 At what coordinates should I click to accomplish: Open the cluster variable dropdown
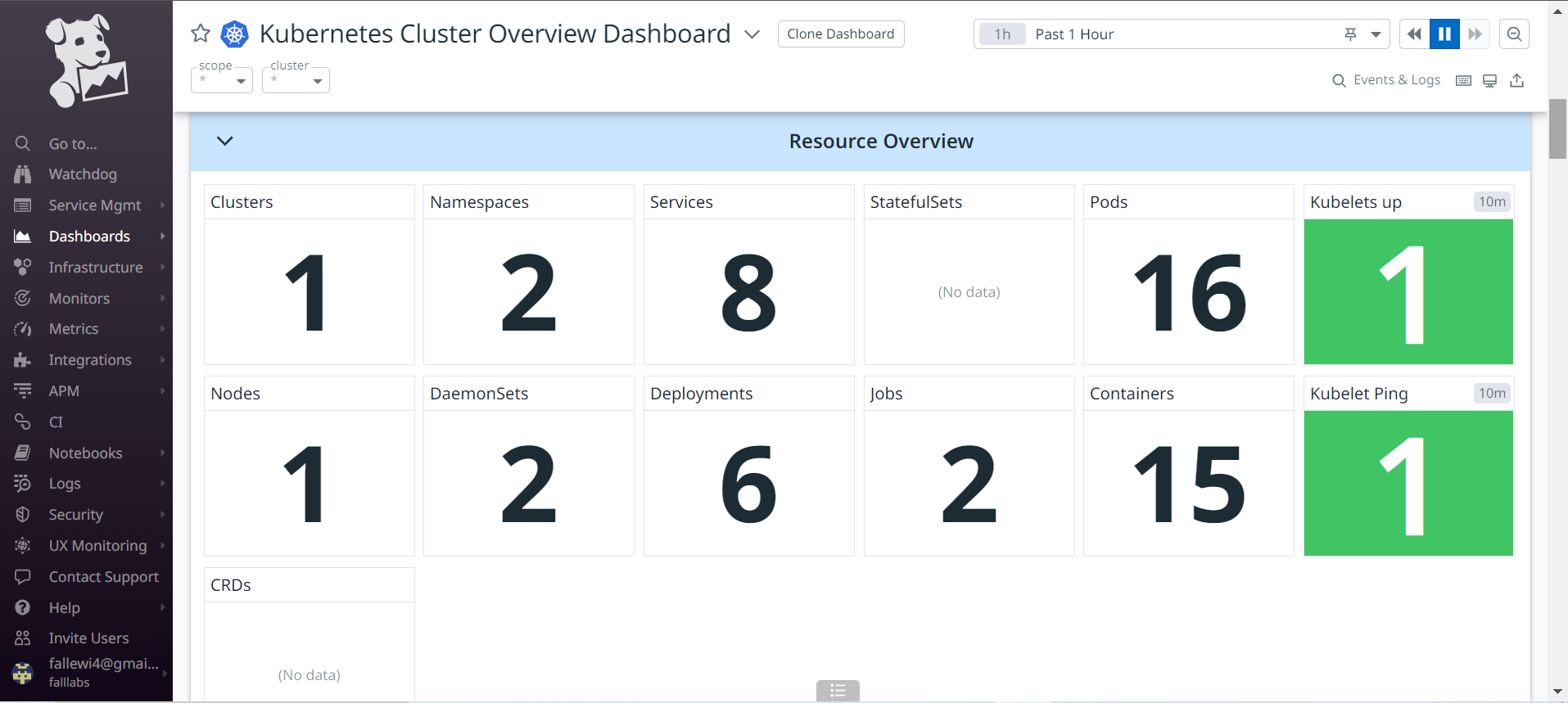[296, 80]
